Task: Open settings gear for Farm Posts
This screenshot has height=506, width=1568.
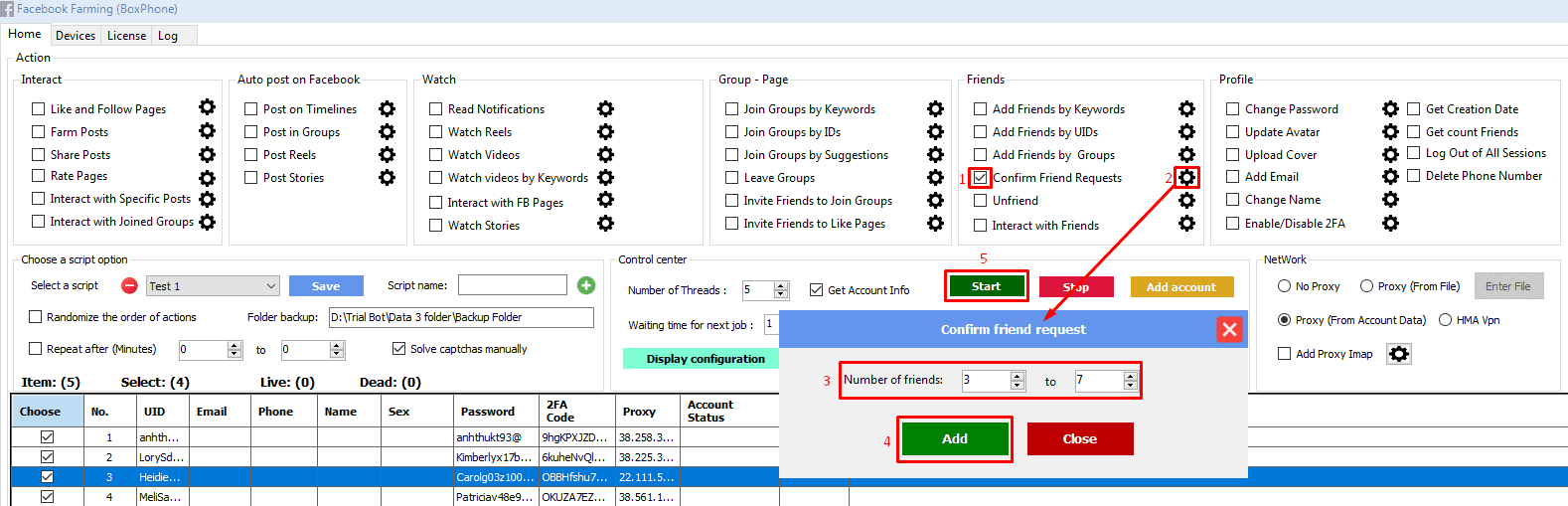Action: [x=207, y=130]
